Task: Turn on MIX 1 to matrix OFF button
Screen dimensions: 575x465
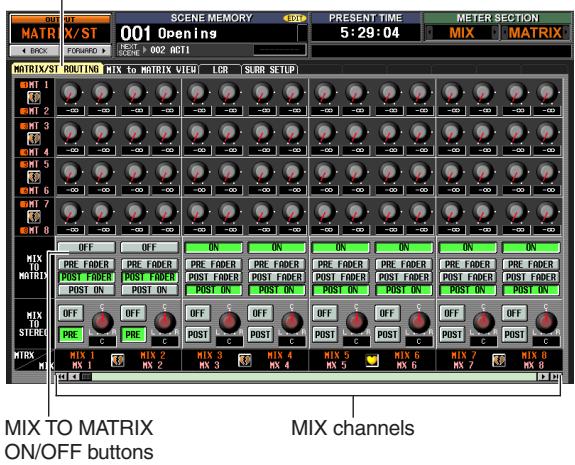Action: (86, 248)
